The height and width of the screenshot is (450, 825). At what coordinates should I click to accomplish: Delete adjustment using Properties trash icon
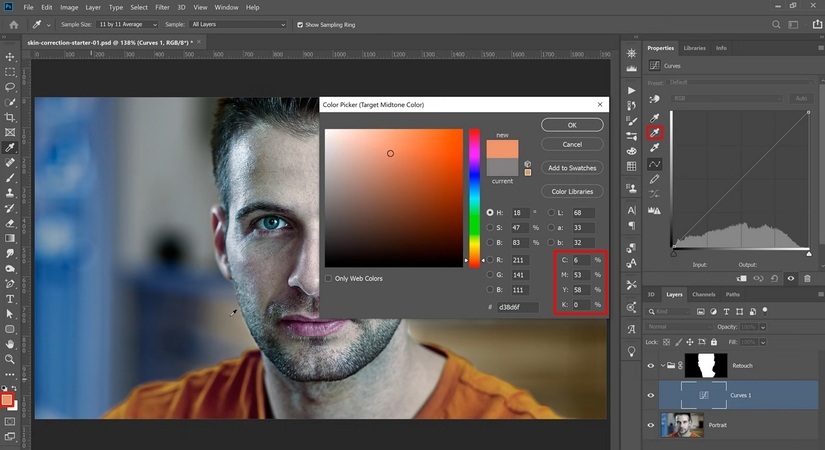(807, 278)
